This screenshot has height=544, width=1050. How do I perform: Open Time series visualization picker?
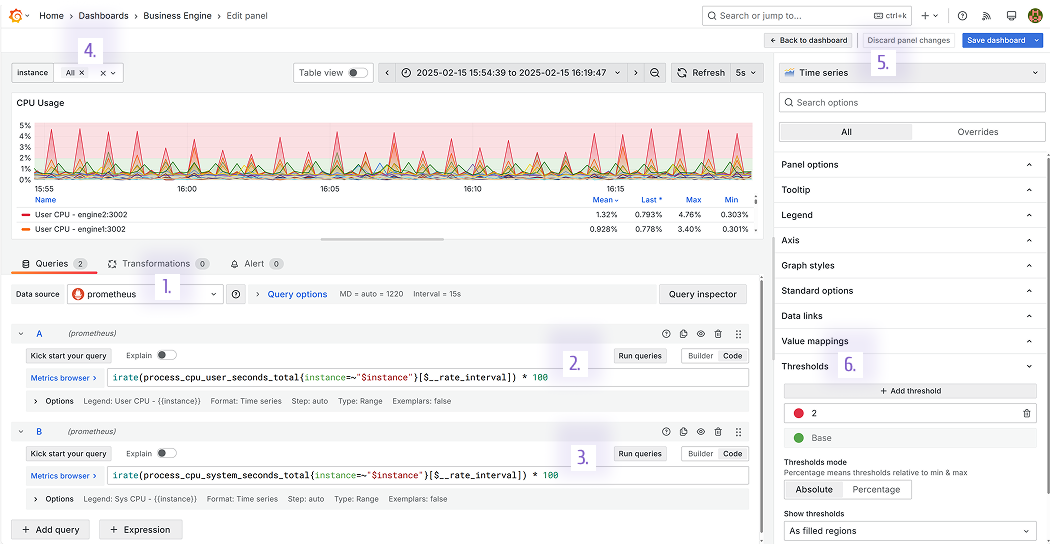tap(911, 72)
